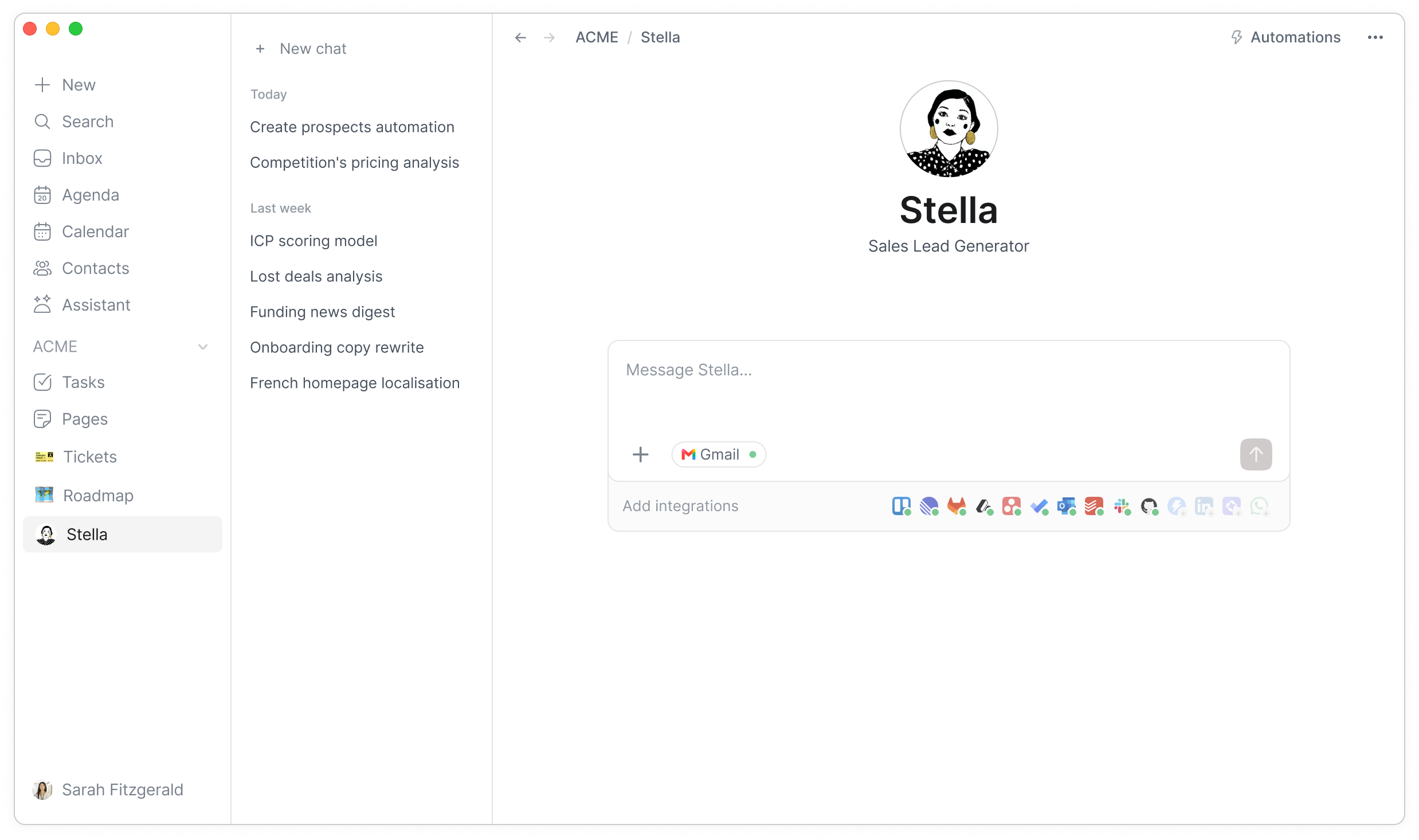The image size is (1419, 840).
Task: Click the ACME breadcrumb link
Action: [x=597, y=37]
